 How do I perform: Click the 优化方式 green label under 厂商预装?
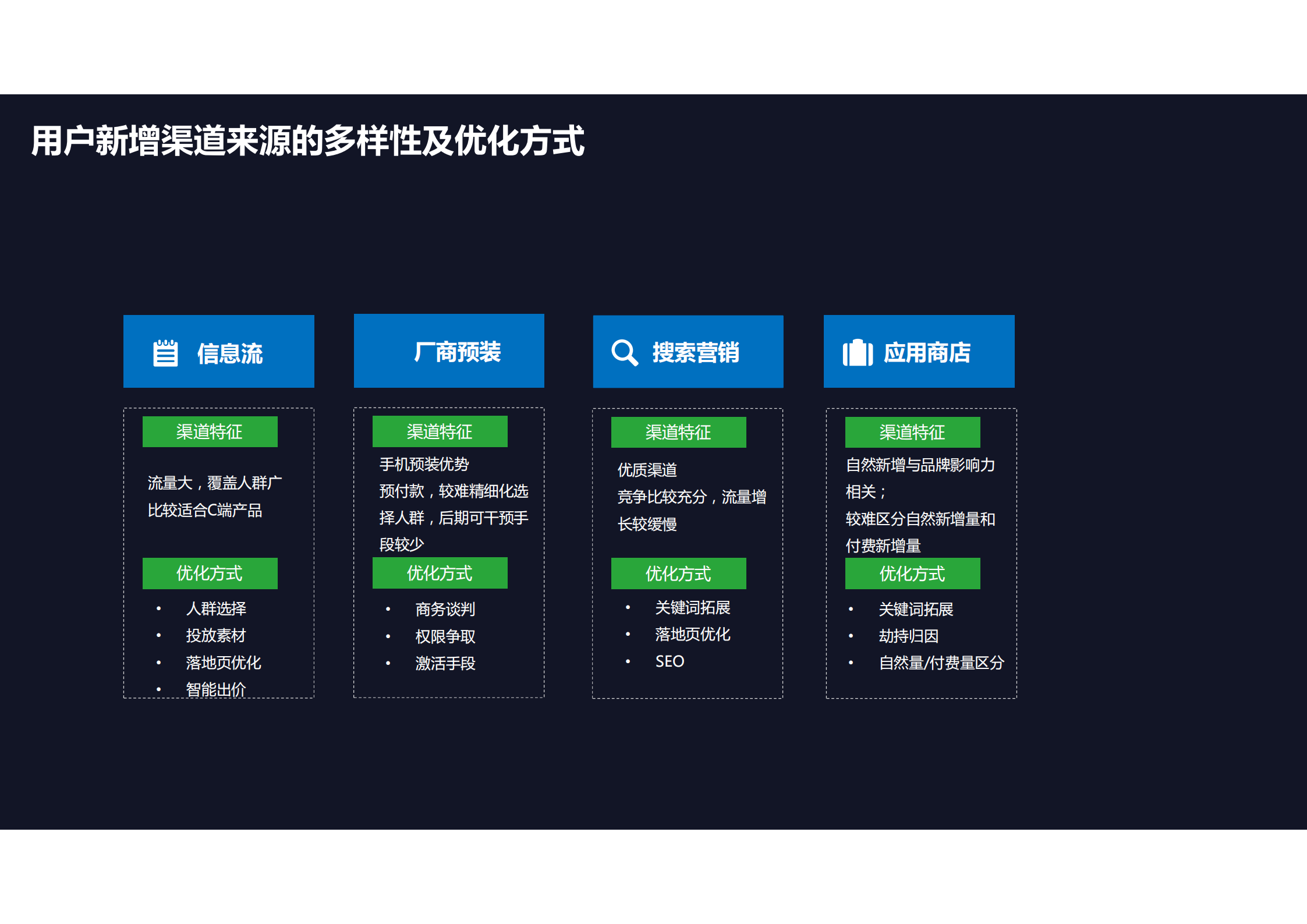(x=440, y=573)
